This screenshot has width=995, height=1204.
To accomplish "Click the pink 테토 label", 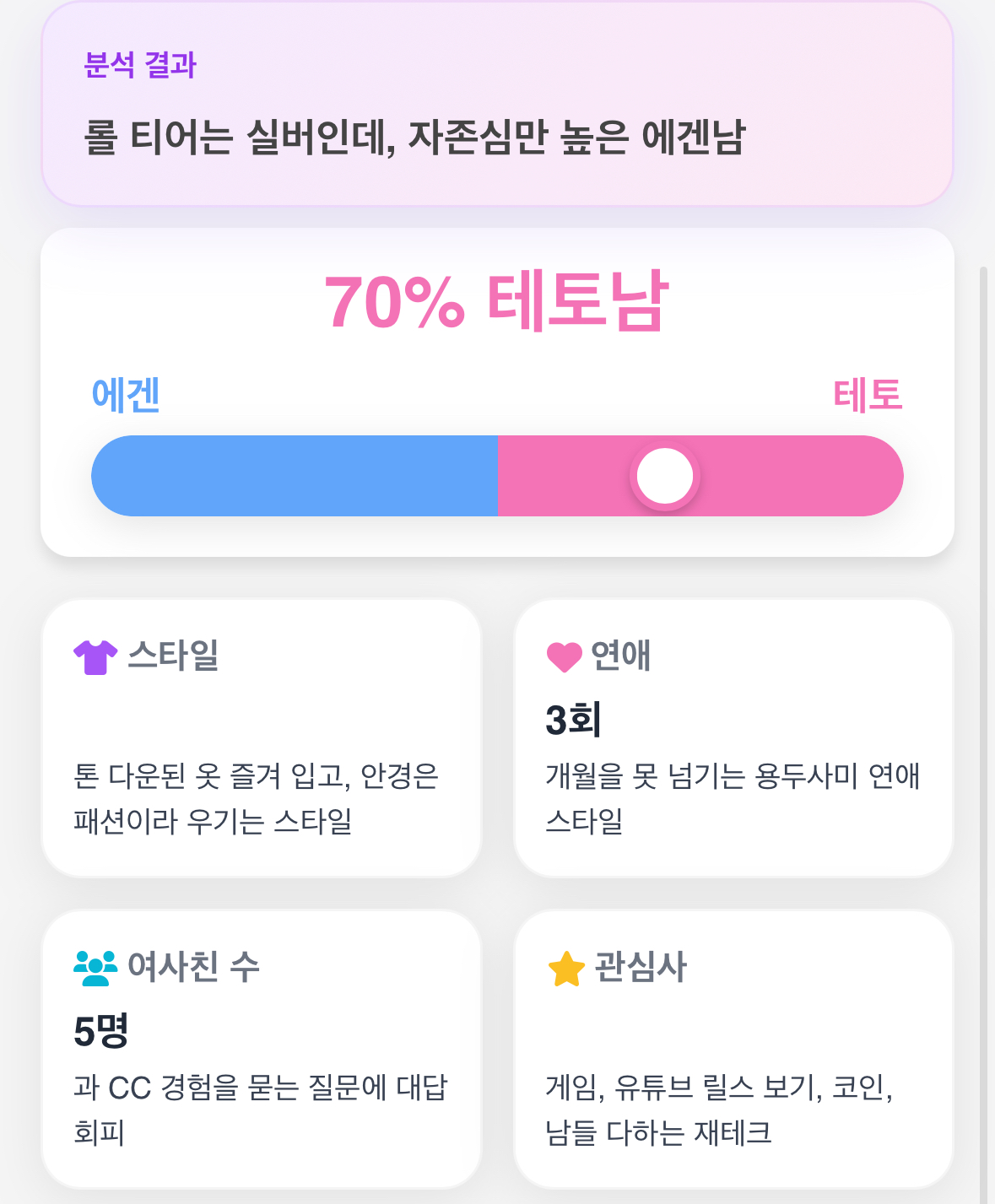I will [868, 395].
